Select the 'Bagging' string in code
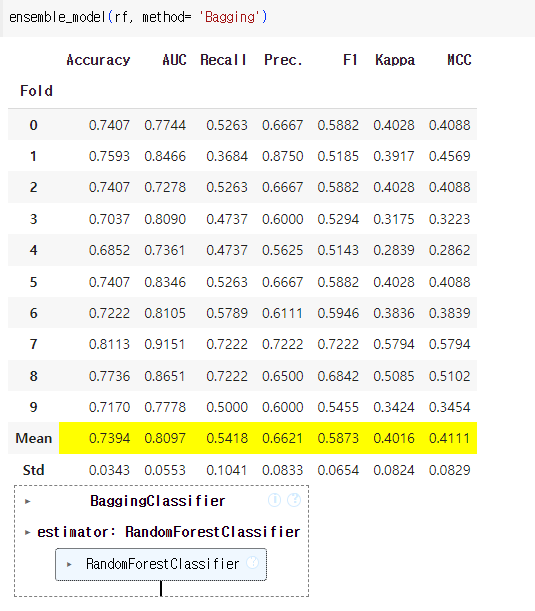The width and height of the screenshot is (535, 611). 228,17
